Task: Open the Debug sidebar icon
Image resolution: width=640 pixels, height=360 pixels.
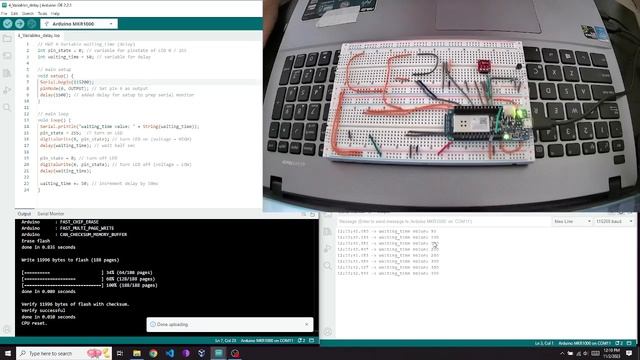Action: (x=7, y=90)
